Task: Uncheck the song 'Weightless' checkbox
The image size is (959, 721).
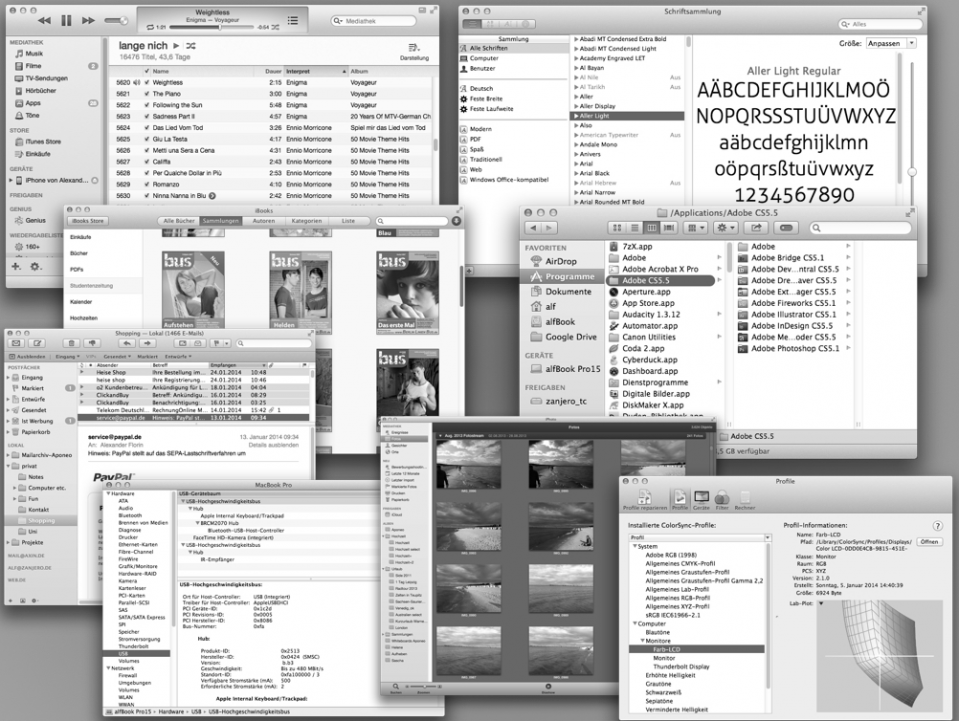Action: tap(147, 83)
